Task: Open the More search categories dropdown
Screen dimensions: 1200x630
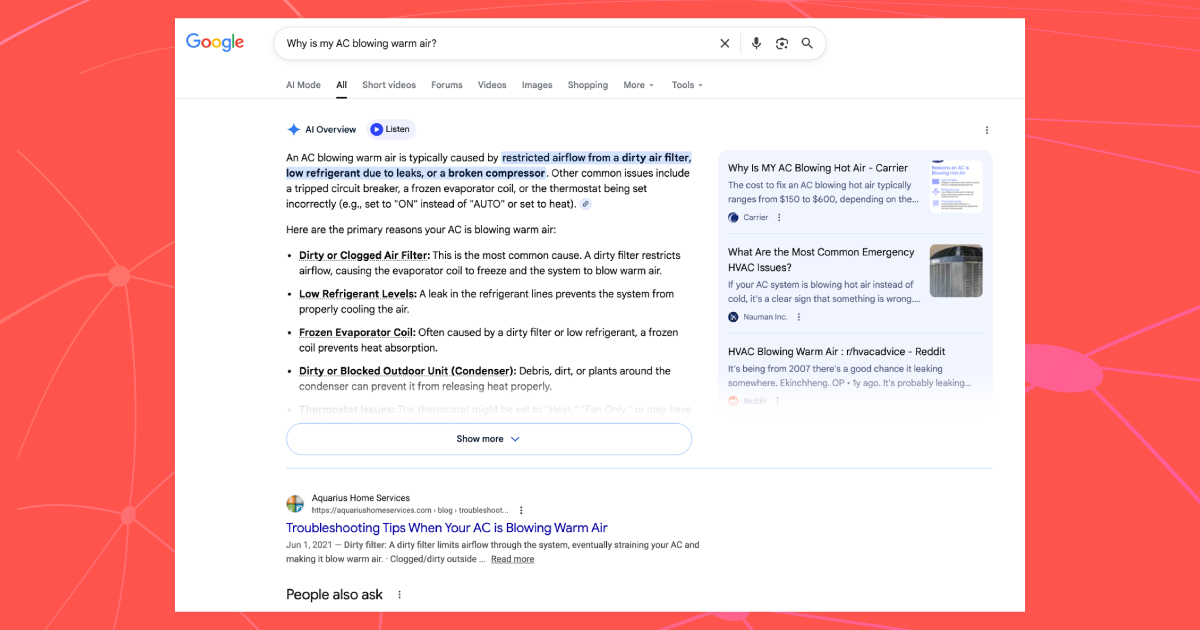Action: [x=638, y=85]
